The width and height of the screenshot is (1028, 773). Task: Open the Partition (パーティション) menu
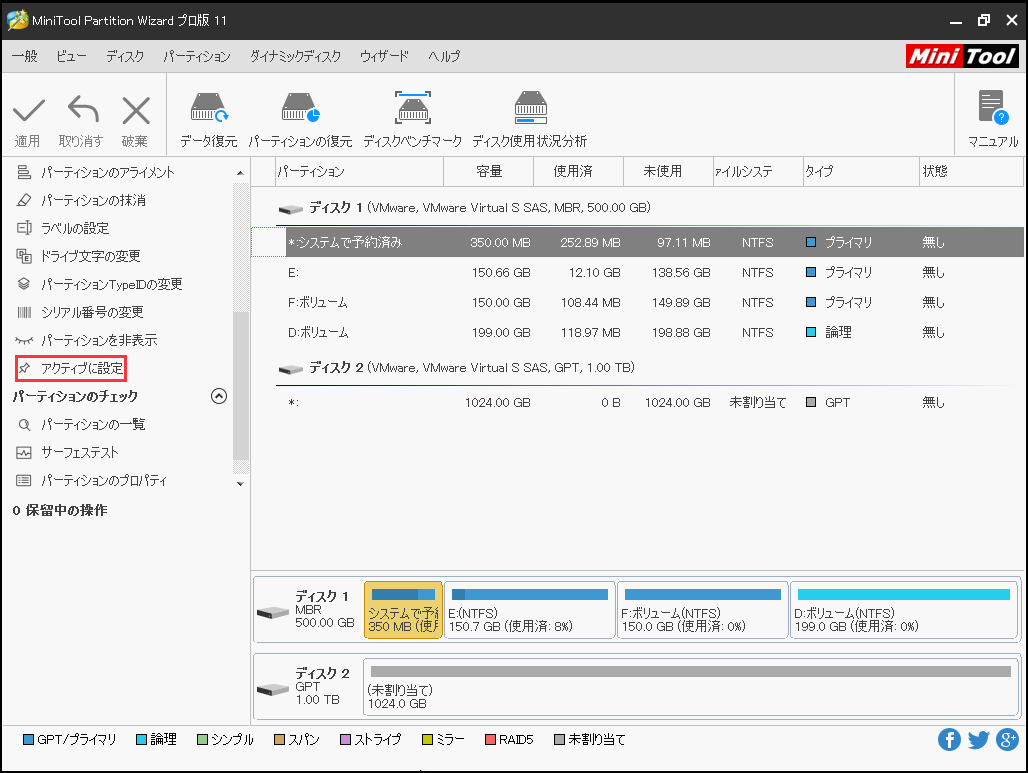(197, 56)
